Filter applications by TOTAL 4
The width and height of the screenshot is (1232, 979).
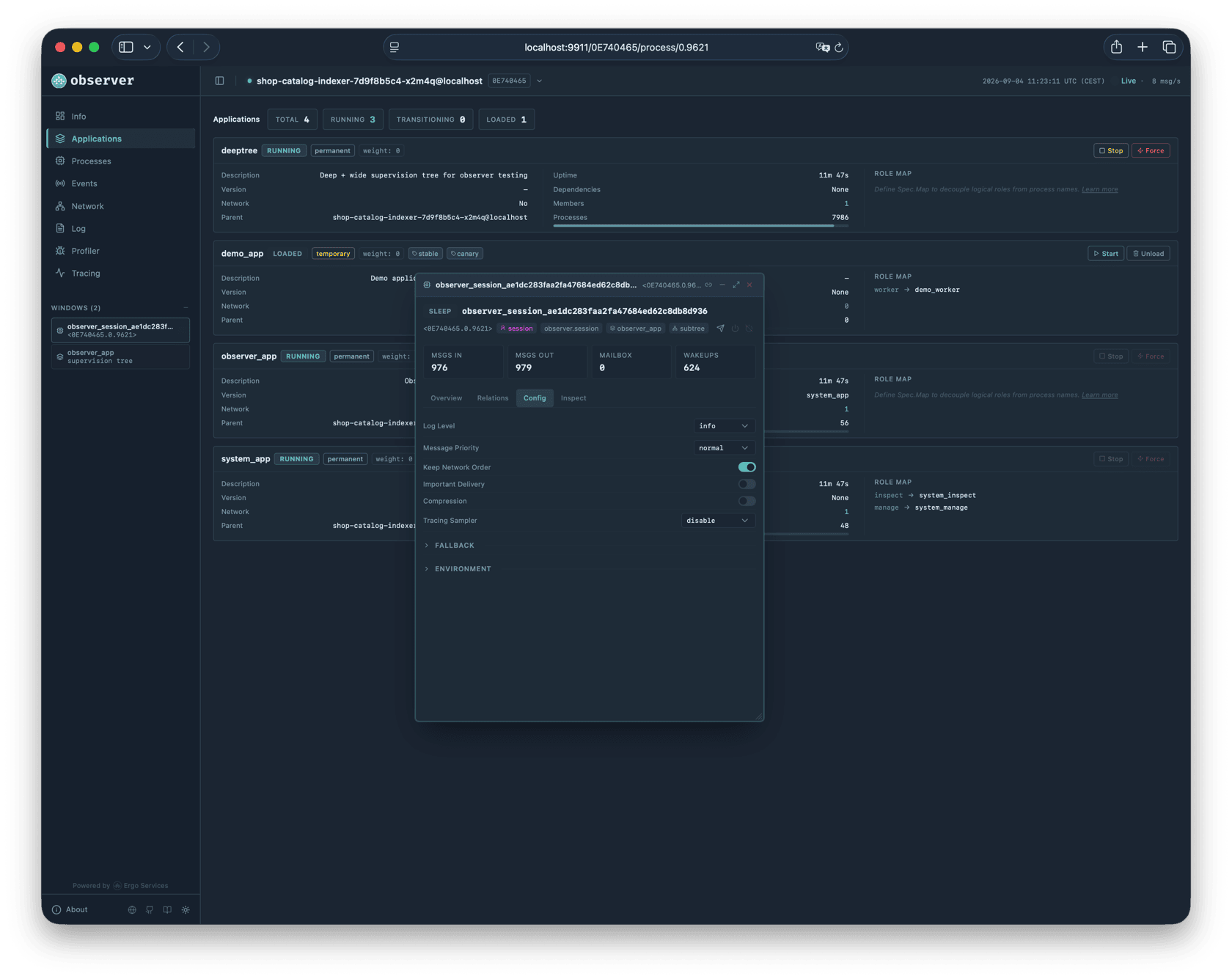tap(292, 120)
